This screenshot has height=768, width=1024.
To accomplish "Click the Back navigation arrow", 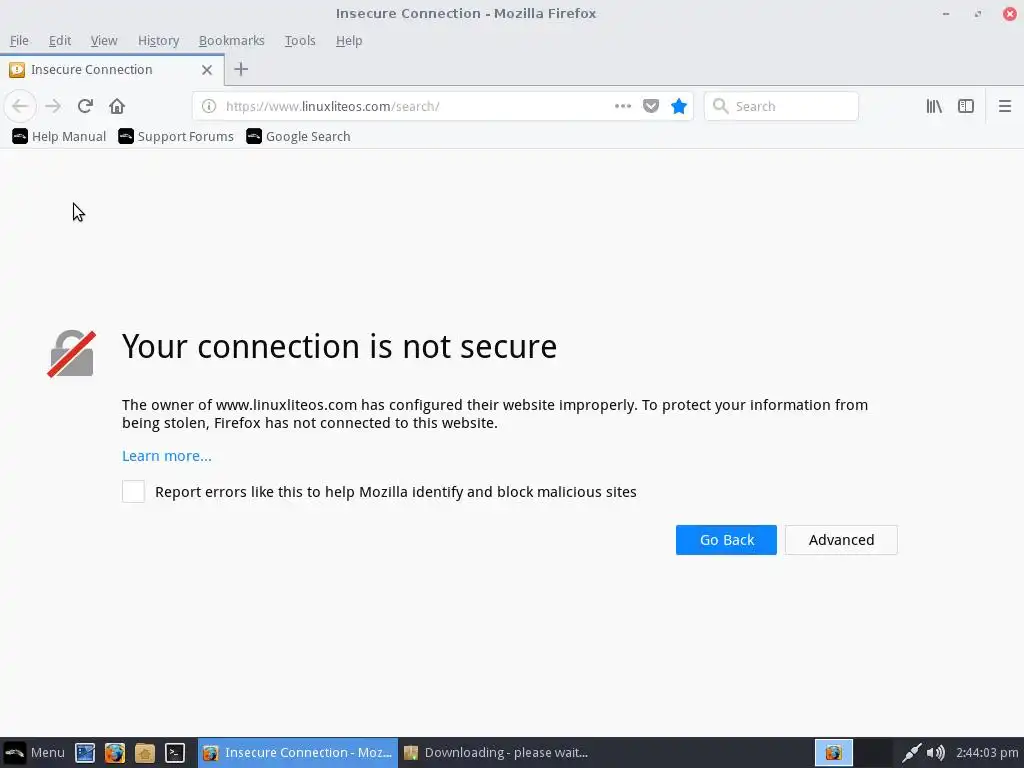I will click(x=20, y=106).
